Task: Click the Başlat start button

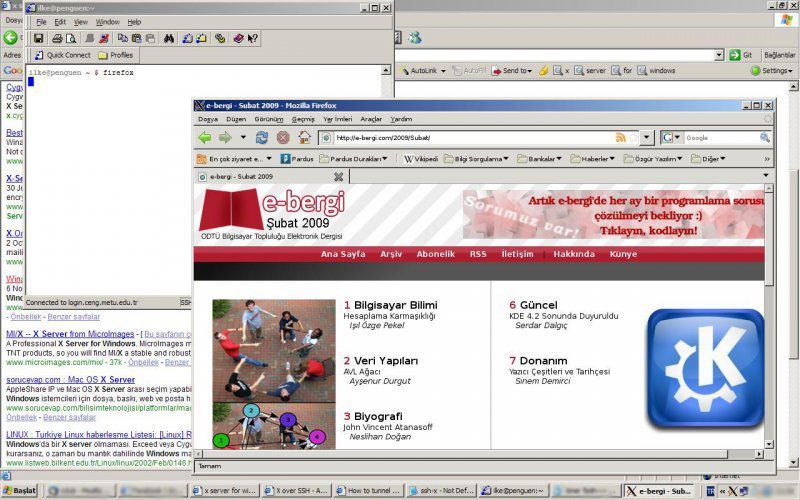Action: click(20, 491)
